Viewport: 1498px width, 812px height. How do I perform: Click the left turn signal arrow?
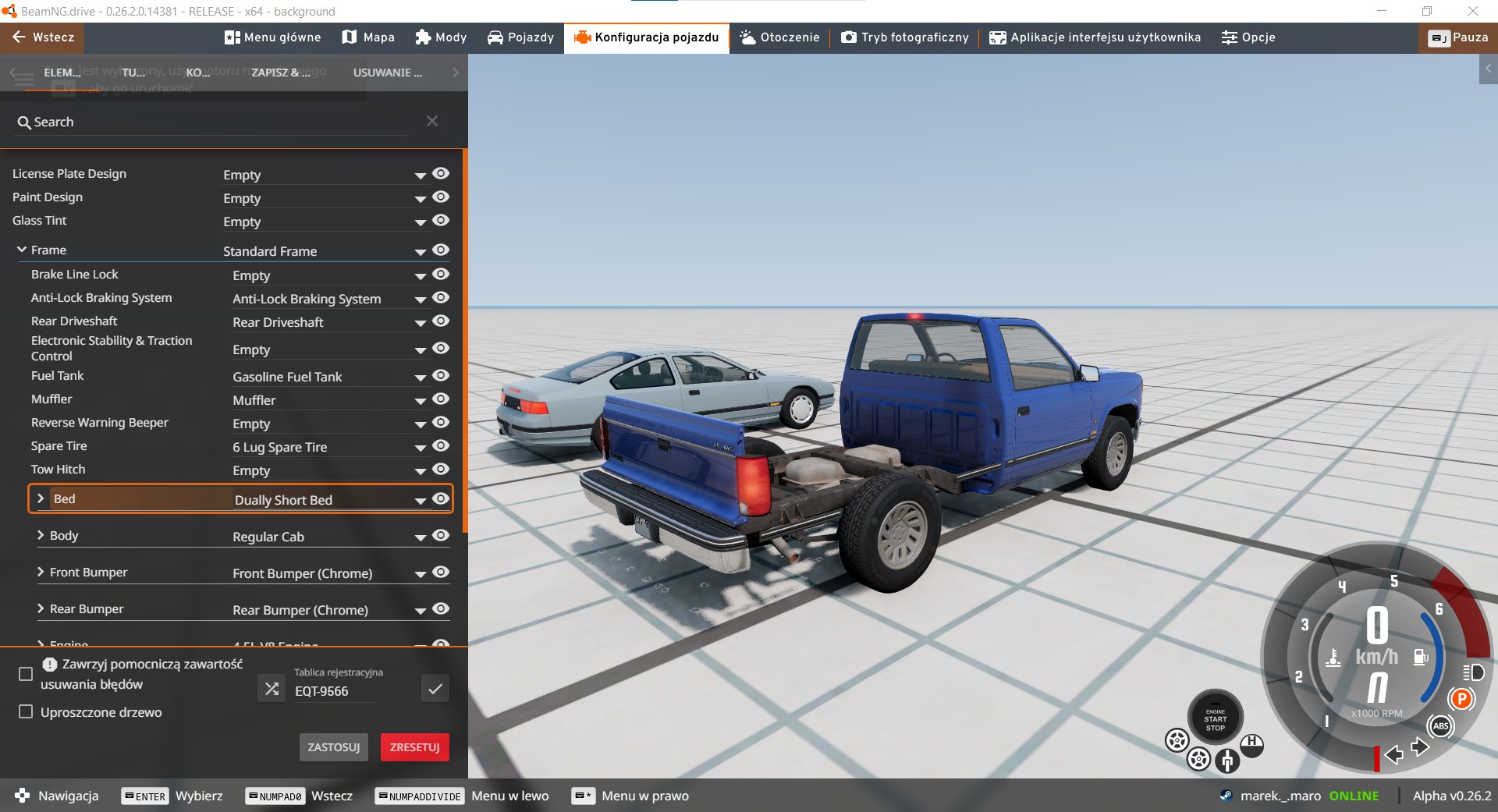pyautogui.click(x=1394, y=753)
